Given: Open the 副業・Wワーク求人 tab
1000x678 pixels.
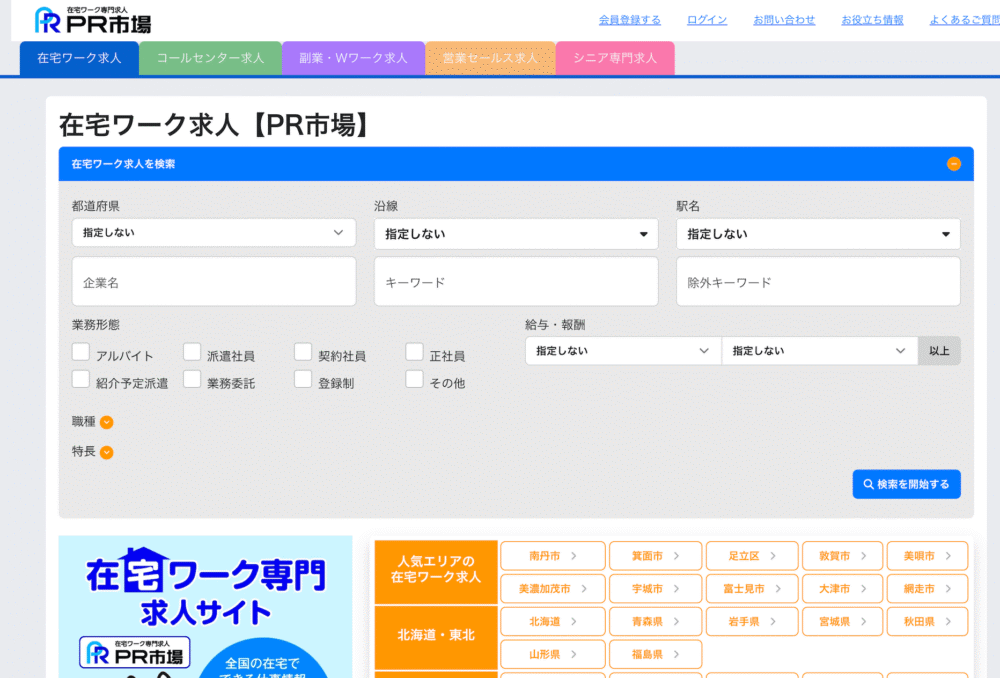Looking at the screenshot, I should (353, 58).
